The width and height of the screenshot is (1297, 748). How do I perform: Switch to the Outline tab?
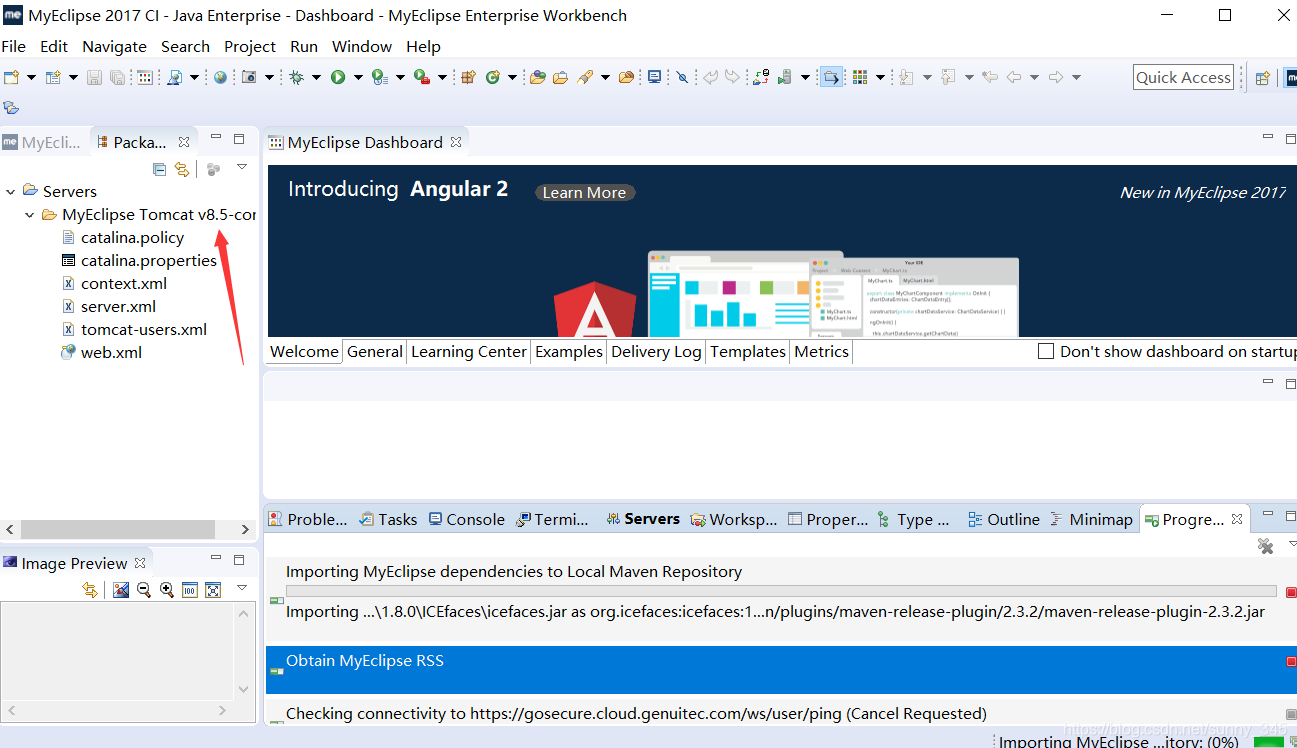1004,519
